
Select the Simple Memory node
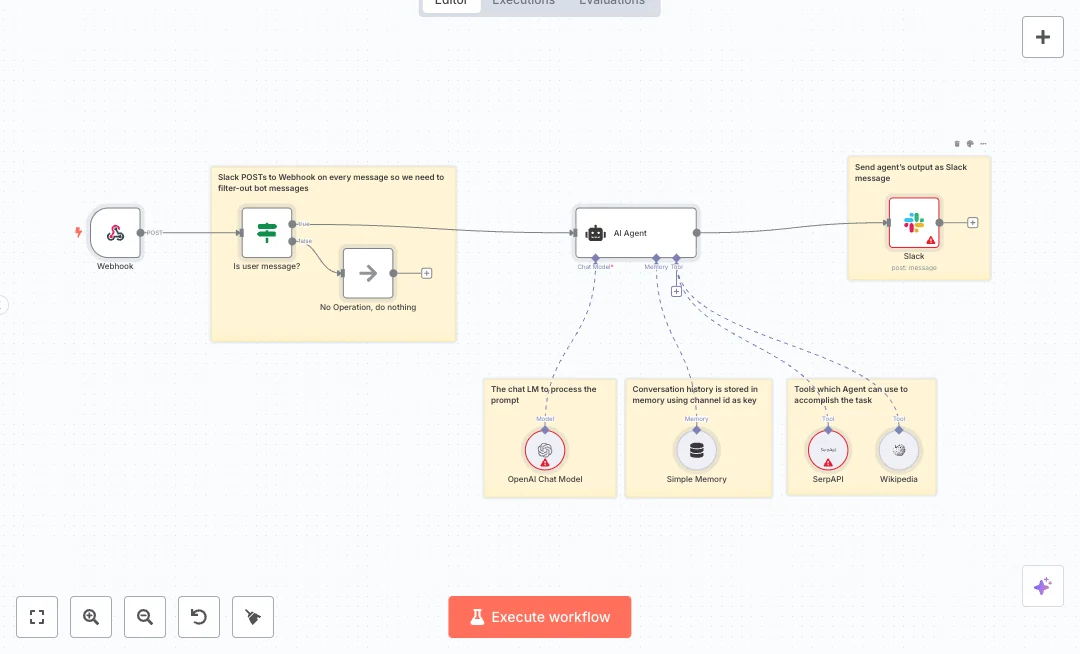point(697,450)
